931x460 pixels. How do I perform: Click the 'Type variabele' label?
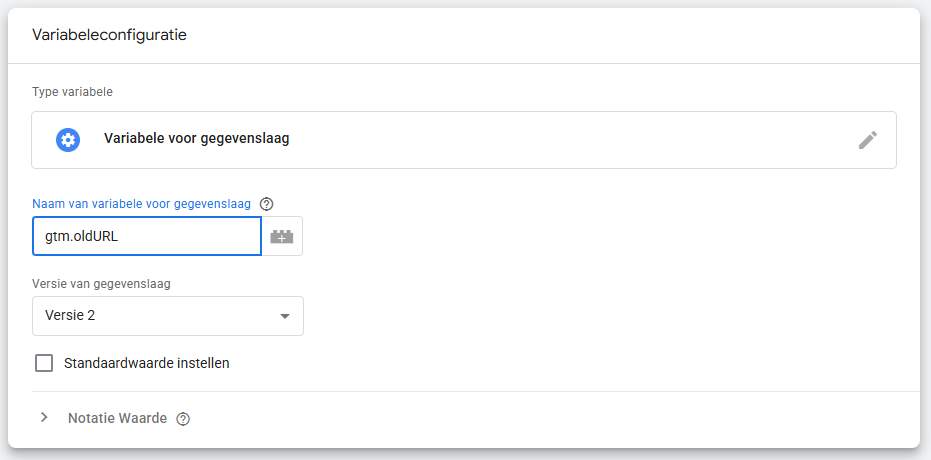72,92
